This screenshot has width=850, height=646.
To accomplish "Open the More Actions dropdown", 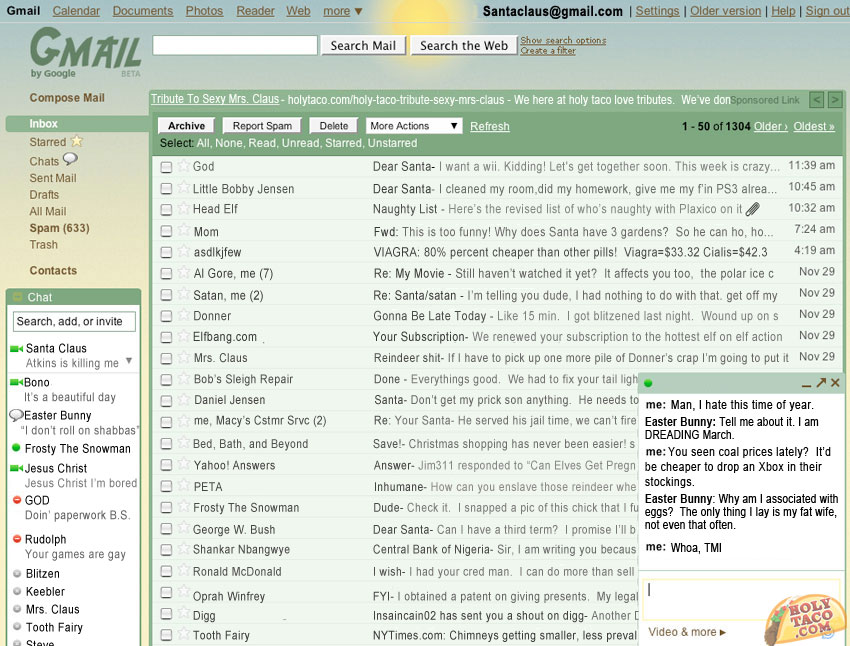I will pyautogui.click(x=414, y=126).
